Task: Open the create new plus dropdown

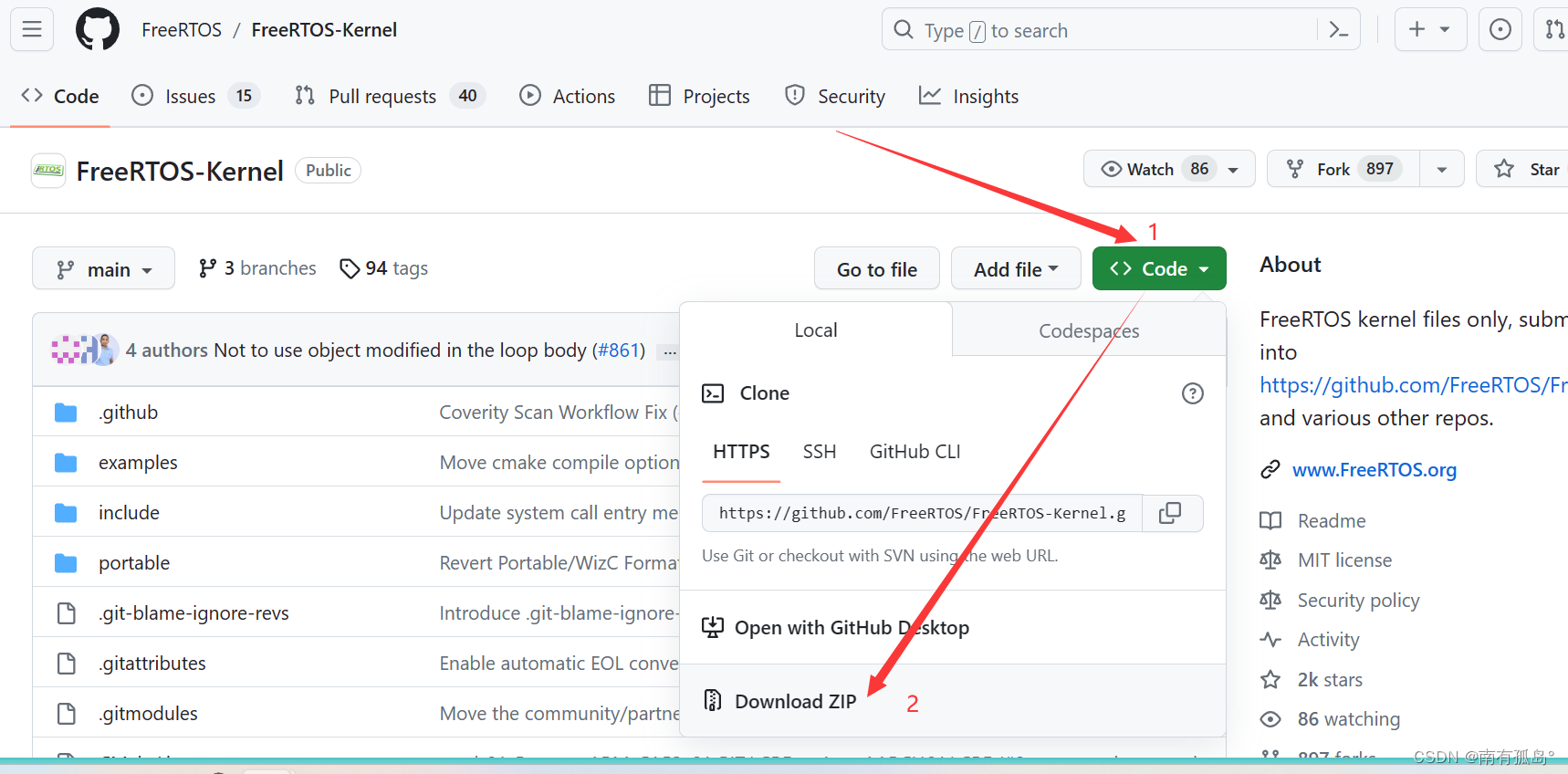Action: point(1430,29)
